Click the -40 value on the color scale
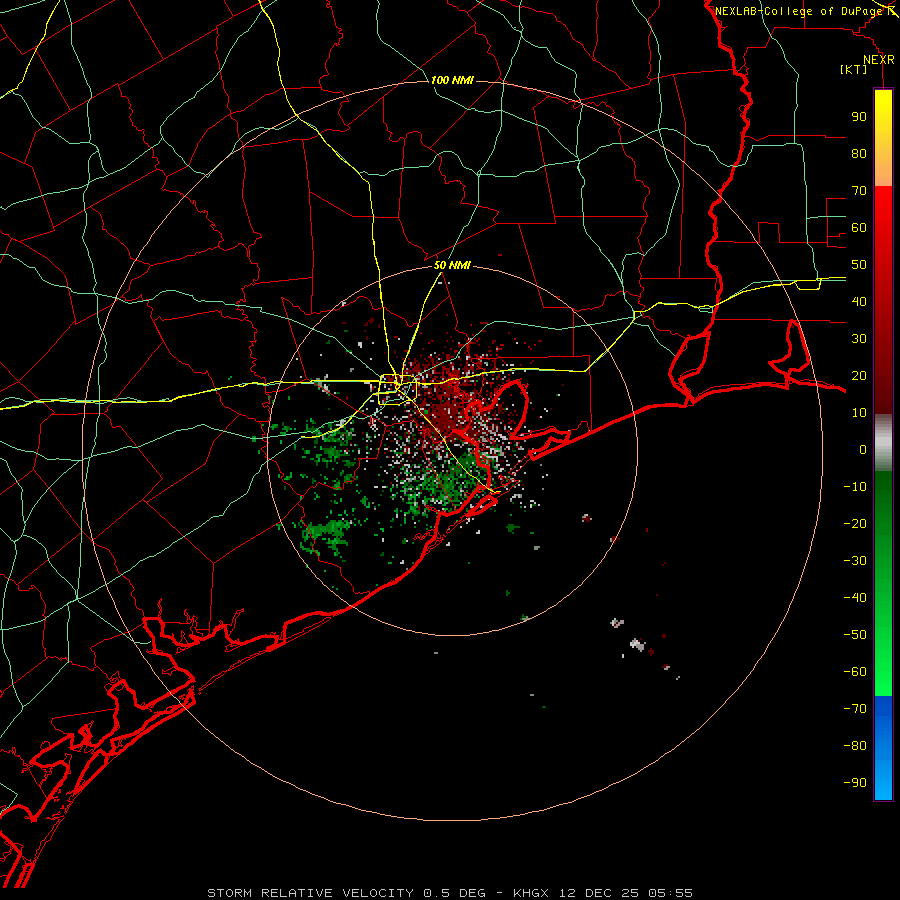The width and height of the screenshot is (900, 900). pyautogui.click(x=855, y=598)
